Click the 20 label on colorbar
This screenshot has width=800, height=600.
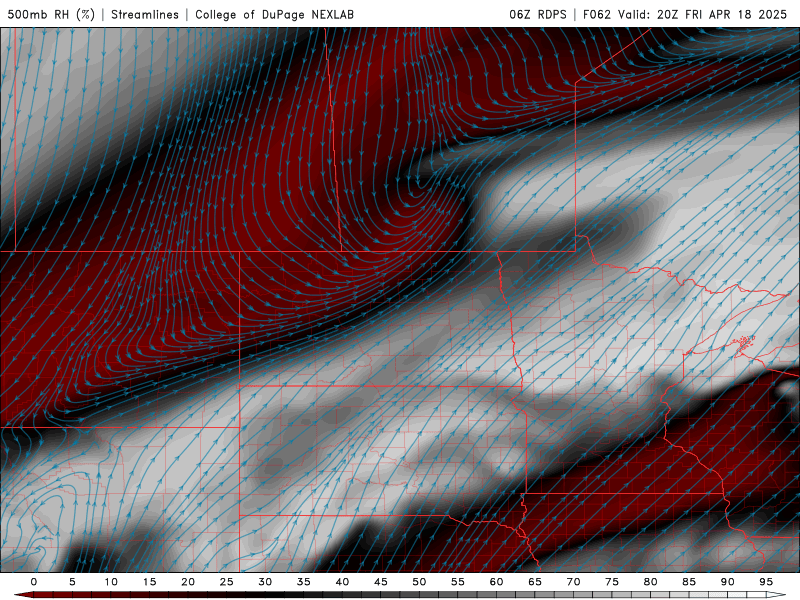(x=188, y=582)
